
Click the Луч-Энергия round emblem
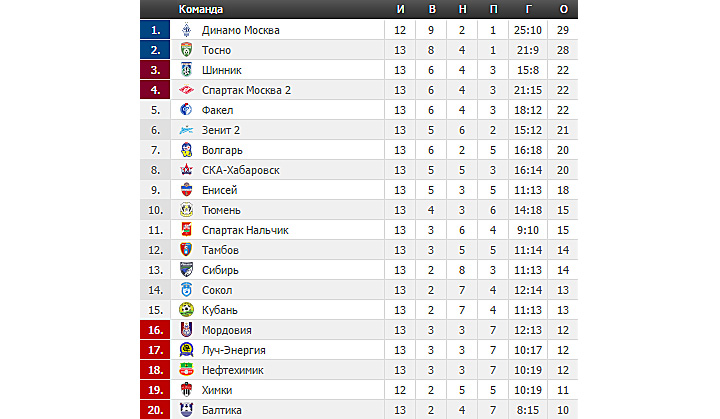(186, 350)
